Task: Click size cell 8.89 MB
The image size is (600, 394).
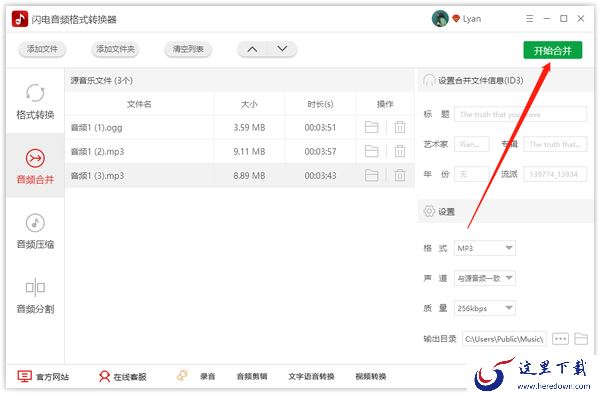Action: point(249,176)
